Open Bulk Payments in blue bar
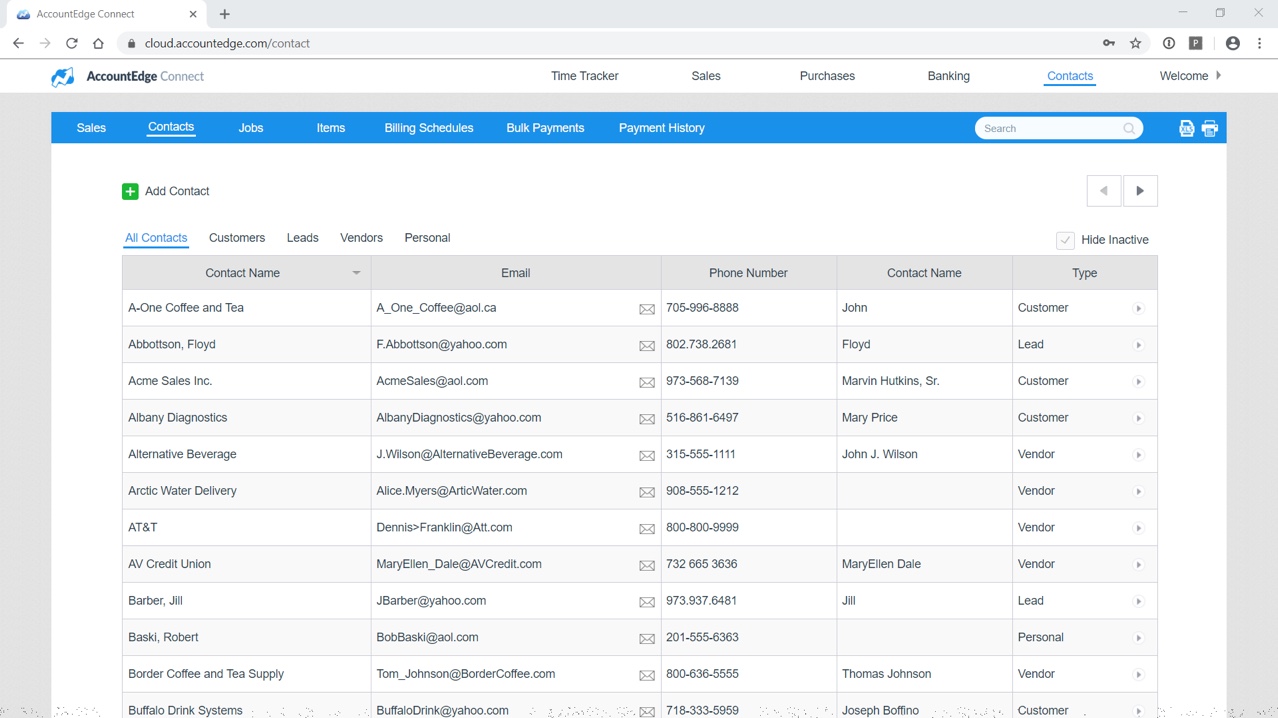 coord(545,128)
